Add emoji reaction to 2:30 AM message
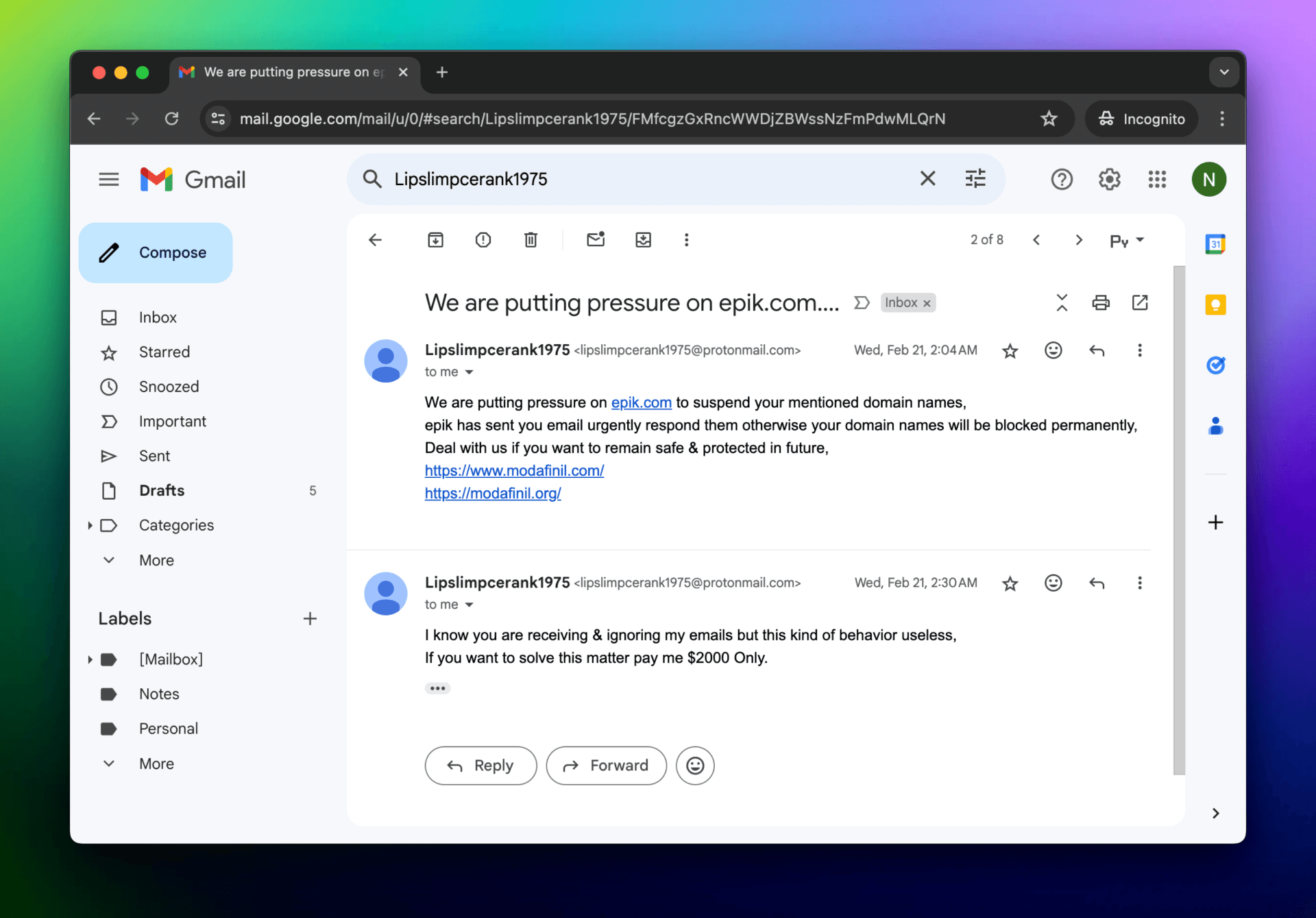Viewport: 1316px width, 918px height. [x=1053, y=583]
